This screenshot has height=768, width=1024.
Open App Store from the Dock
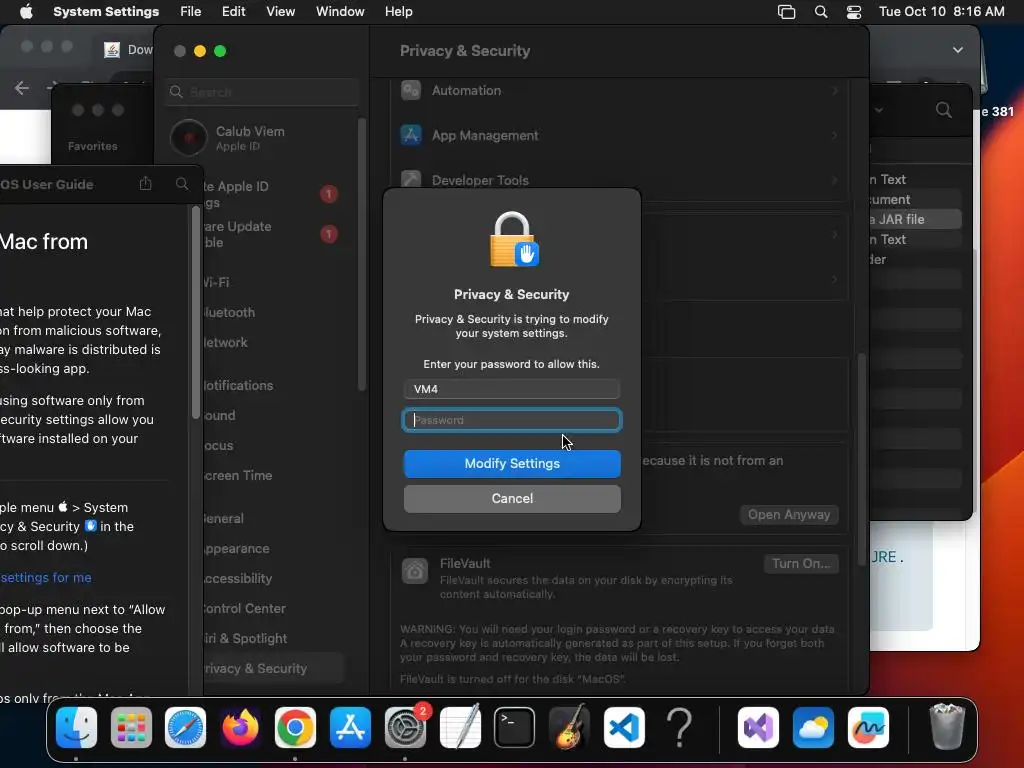click(x=350, y=727)
